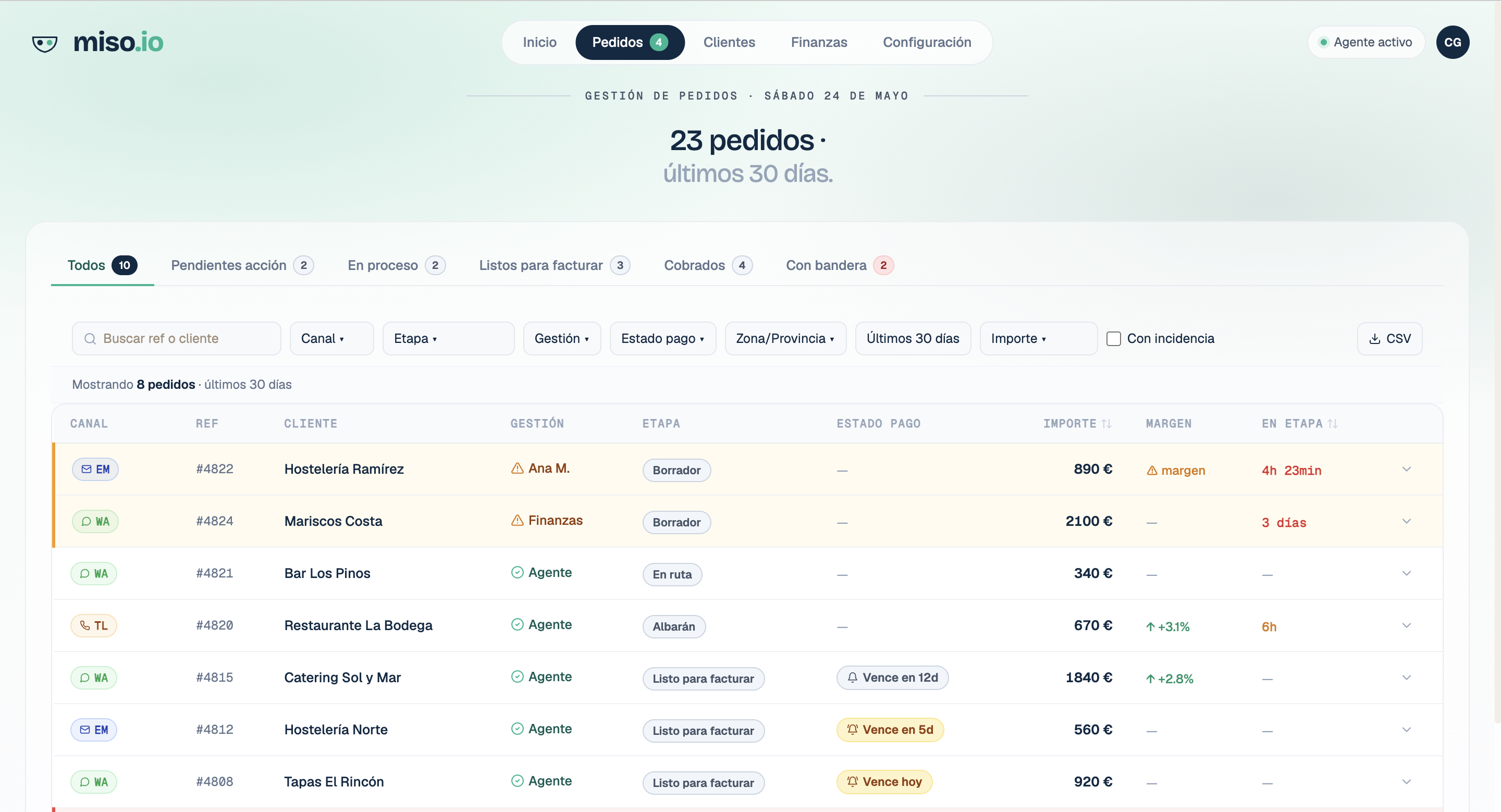The width and height of the screenshot is (1501, 812).
Task: Click the EM email badge for Hostelería Norte
Action: pyautogui.click(x=94, y=730)
